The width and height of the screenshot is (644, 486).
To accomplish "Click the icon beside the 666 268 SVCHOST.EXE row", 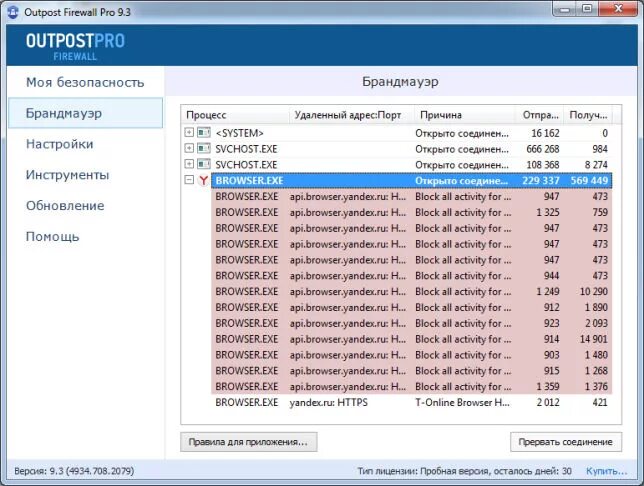I will click(x=204, y=148).
